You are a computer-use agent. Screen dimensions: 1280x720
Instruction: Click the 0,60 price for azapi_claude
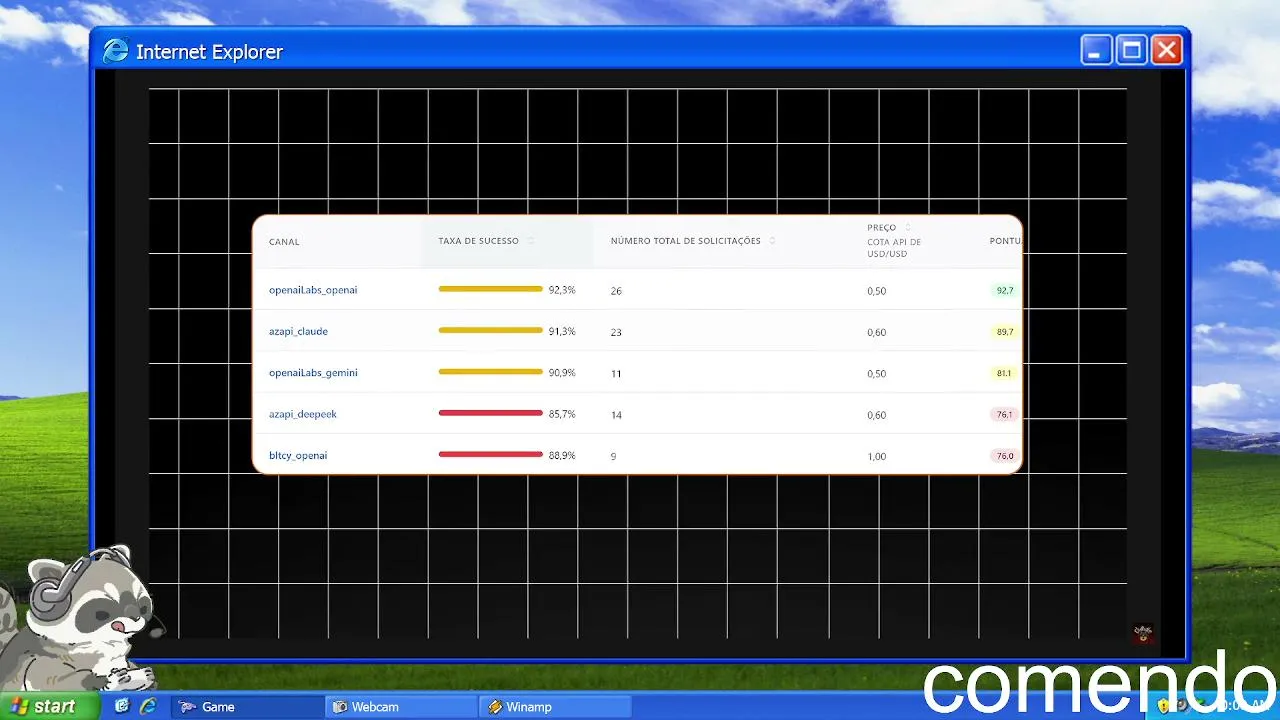click(877, 332)
